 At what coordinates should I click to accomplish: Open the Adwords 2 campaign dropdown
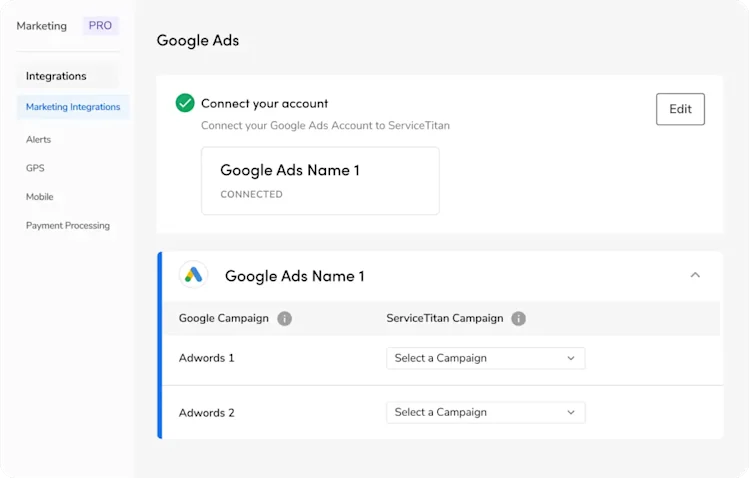pyautogui.click(x=485, y=412)
